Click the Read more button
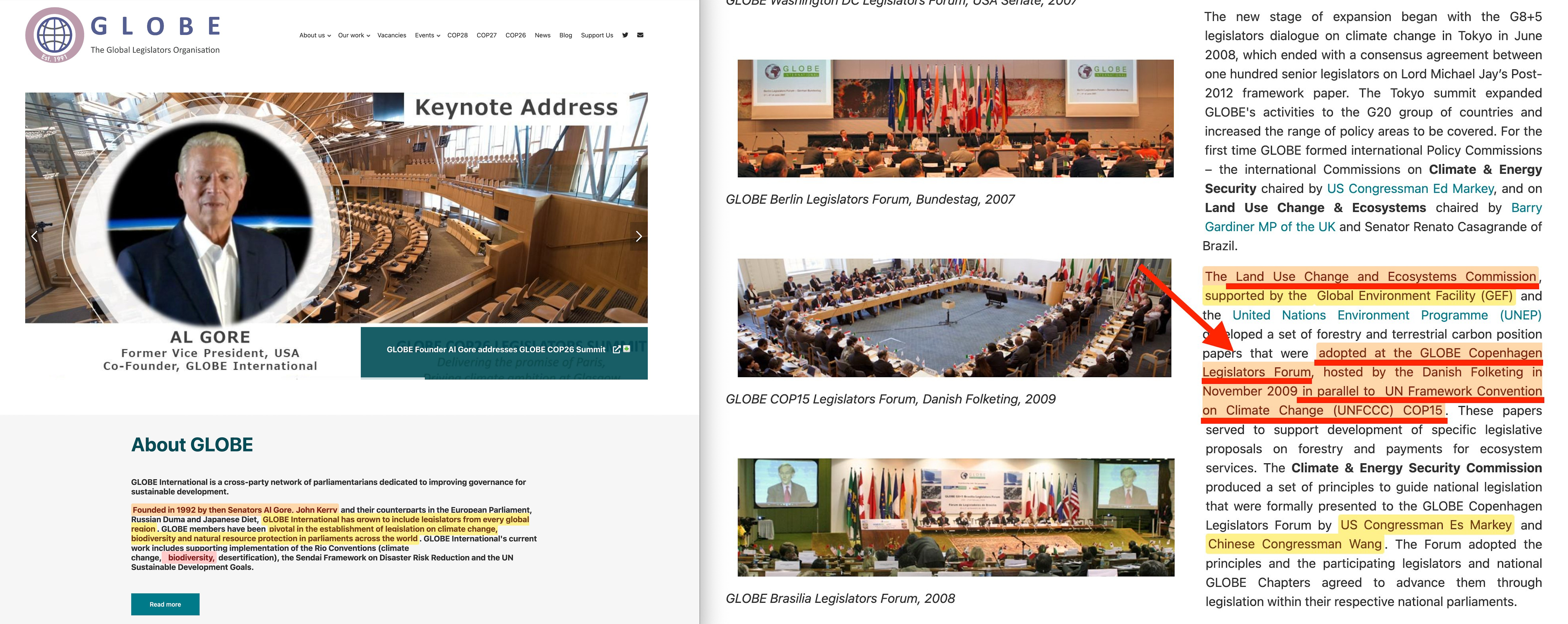This screenshot has height=624, width=1568. click(165, 604)
